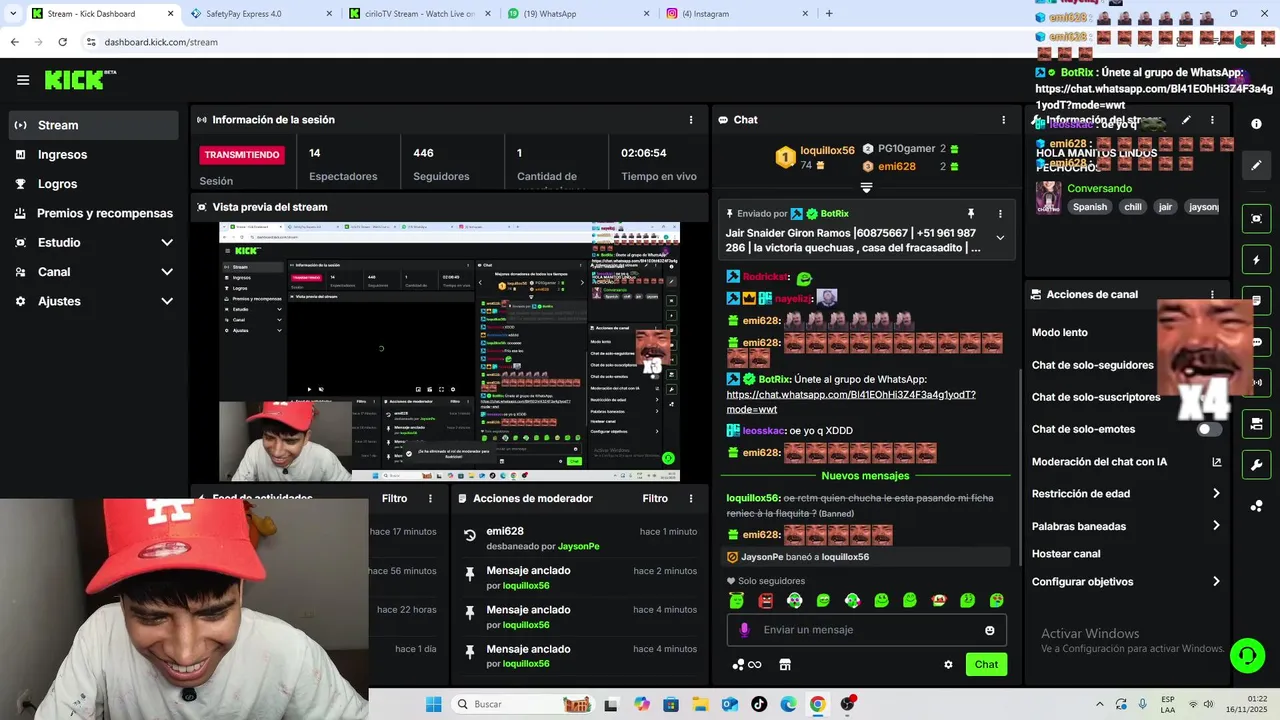Open a new browser tab
1280x720 pixels.
[x=829, y=14]
